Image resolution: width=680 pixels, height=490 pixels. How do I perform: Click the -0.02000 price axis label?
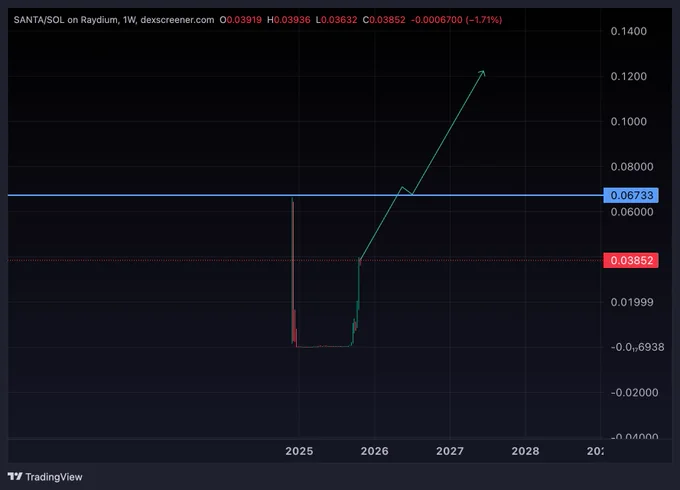[634, 392]
